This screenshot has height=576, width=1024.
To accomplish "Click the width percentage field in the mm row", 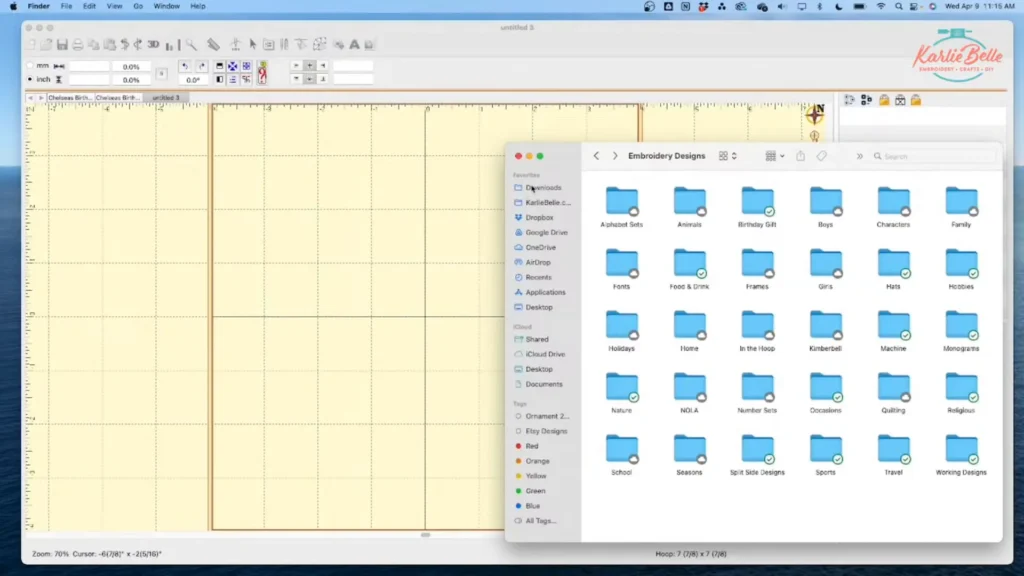I will pyautogui.click(x=131, y=67).
